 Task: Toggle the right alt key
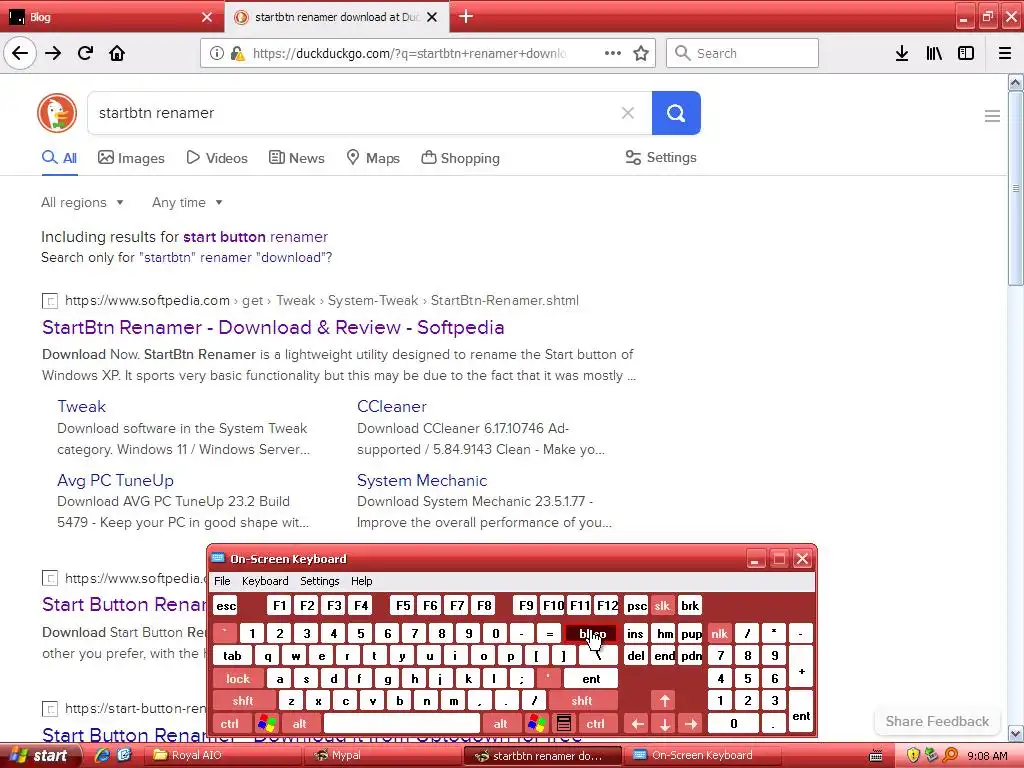tap(501, 724)
